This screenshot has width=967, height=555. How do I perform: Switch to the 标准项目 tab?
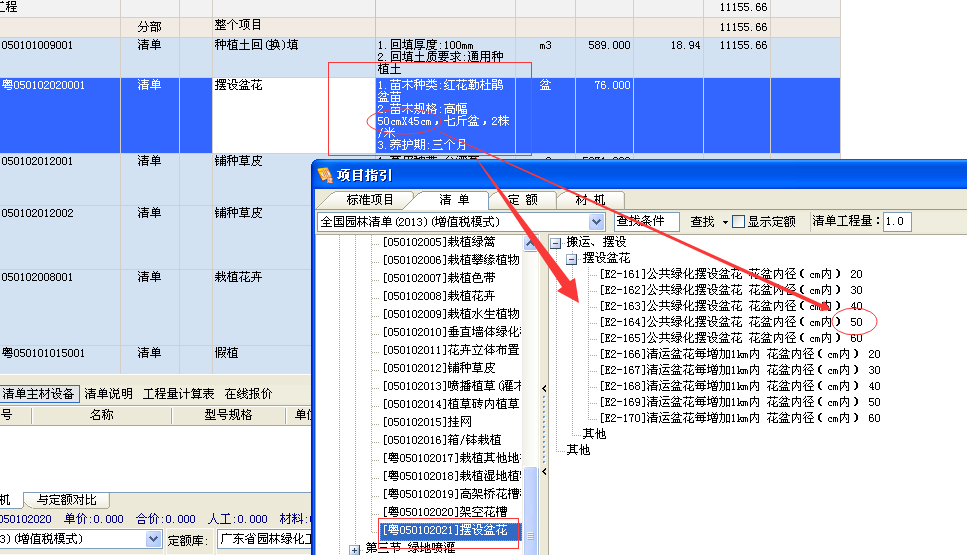(x=369, y=200)
